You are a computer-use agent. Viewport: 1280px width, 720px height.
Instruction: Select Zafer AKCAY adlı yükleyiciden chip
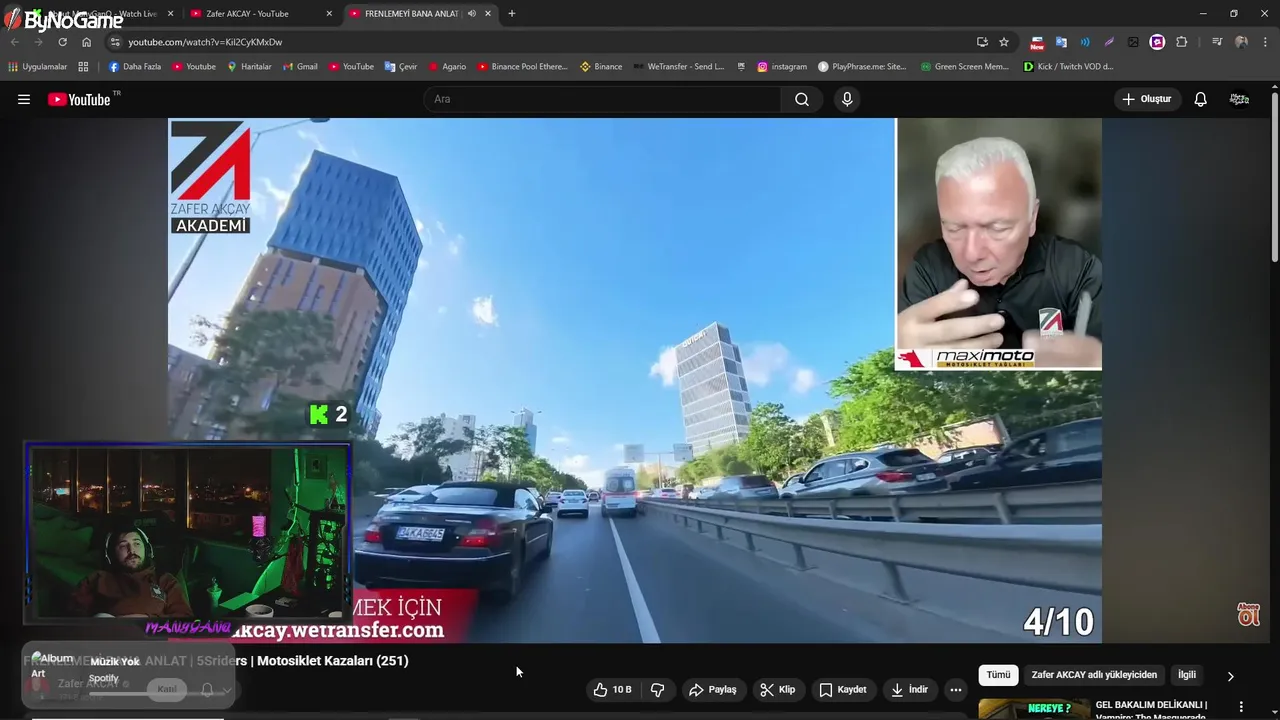tap(1094, 675)
